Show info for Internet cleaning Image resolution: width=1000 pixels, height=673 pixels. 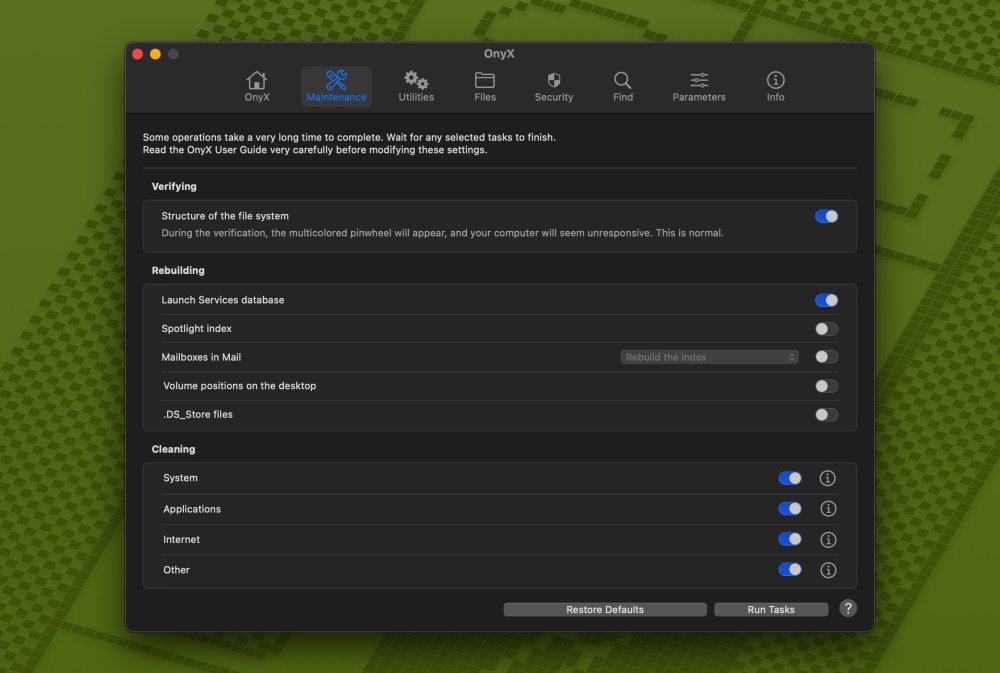click(x=828, y=540)
